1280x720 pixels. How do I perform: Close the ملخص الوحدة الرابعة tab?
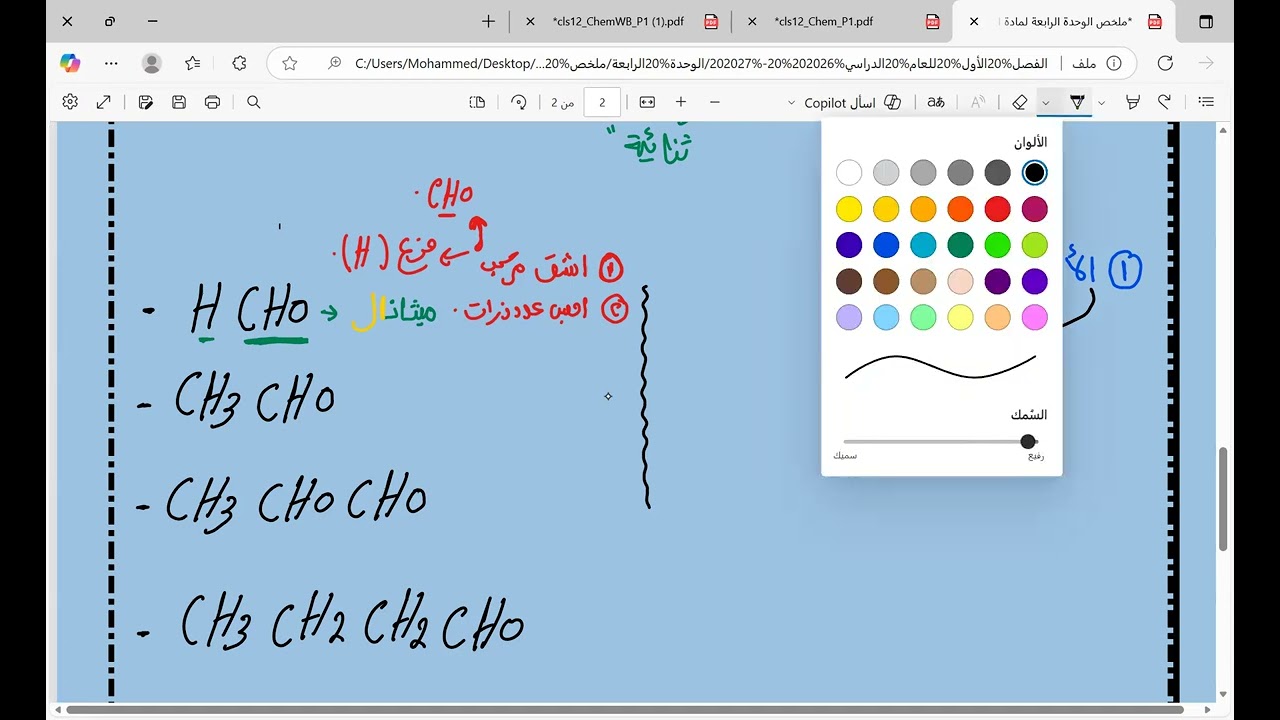[974, 21]
